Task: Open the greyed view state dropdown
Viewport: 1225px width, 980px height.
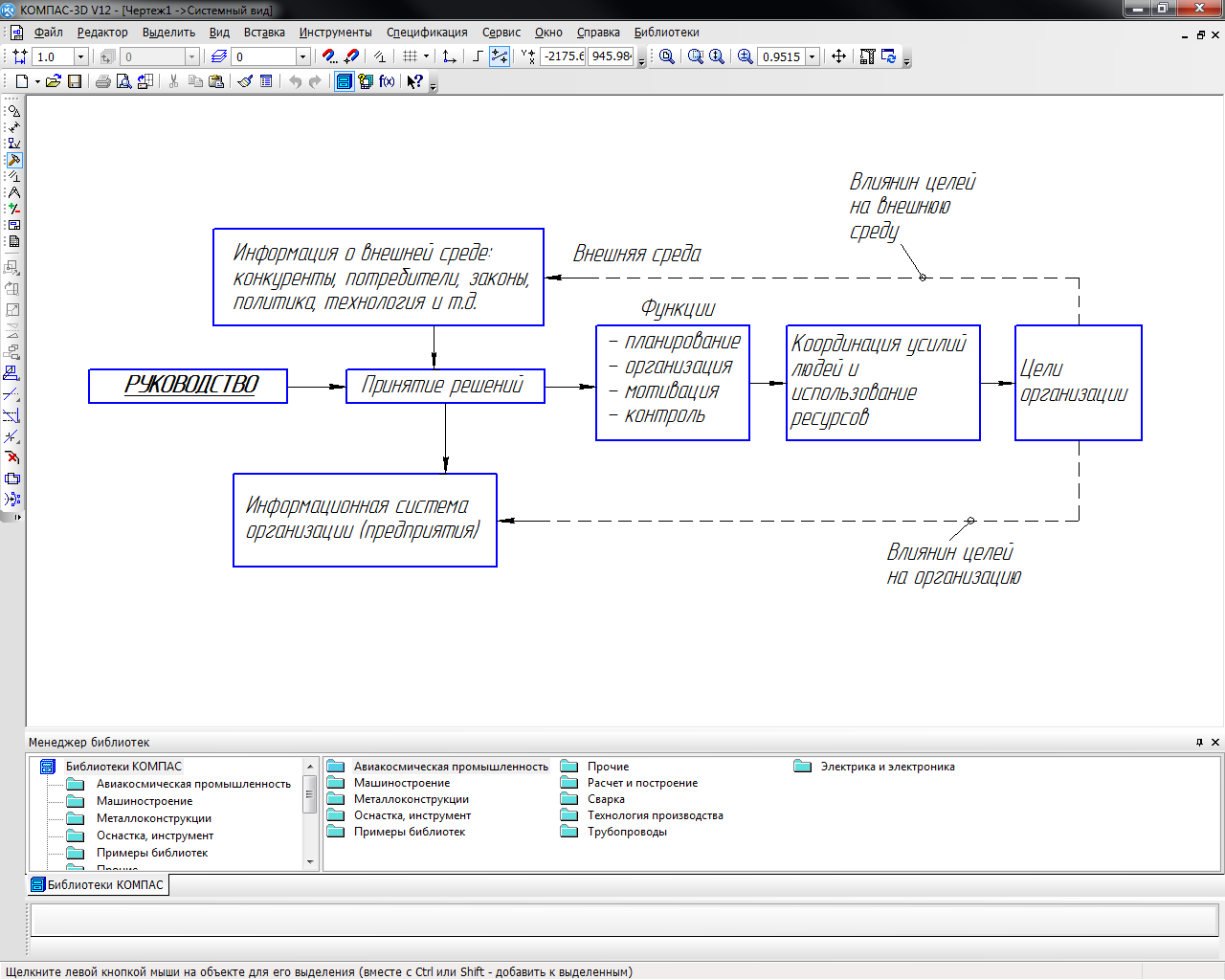Action: pyautogui.click(x=191, y=56)
